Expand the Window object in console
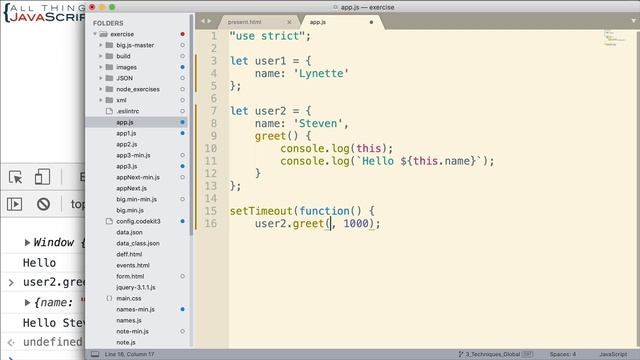The image size is (640, 360). [x=27, y=242]
